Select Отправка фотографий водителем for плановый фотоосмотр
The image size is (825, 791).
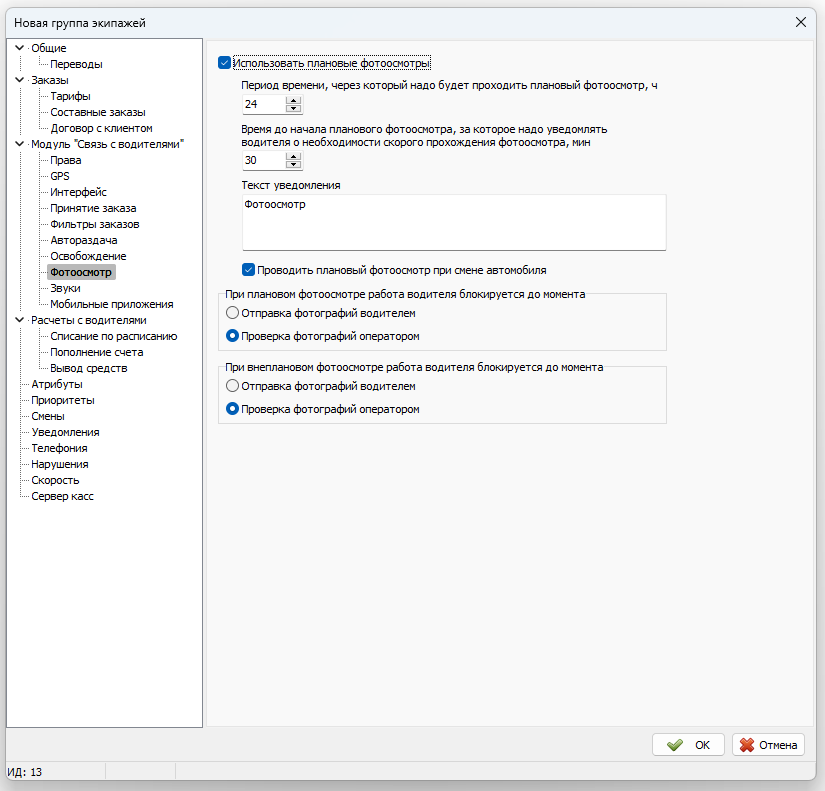pyautogui.click(x=232, y=313)
